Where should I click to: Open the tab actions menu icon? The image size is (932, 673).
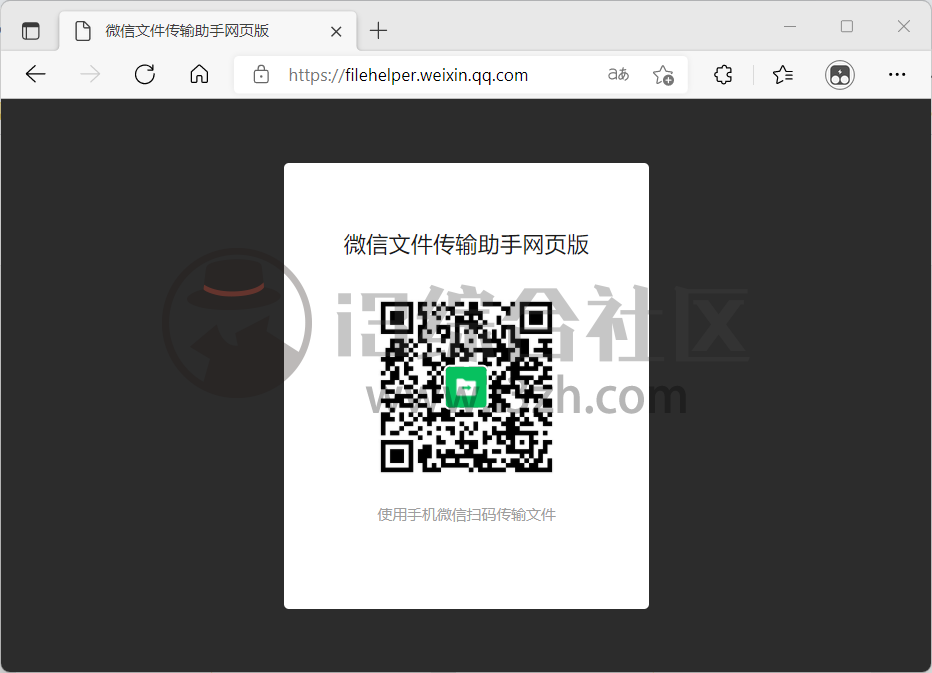coord(30,30)
